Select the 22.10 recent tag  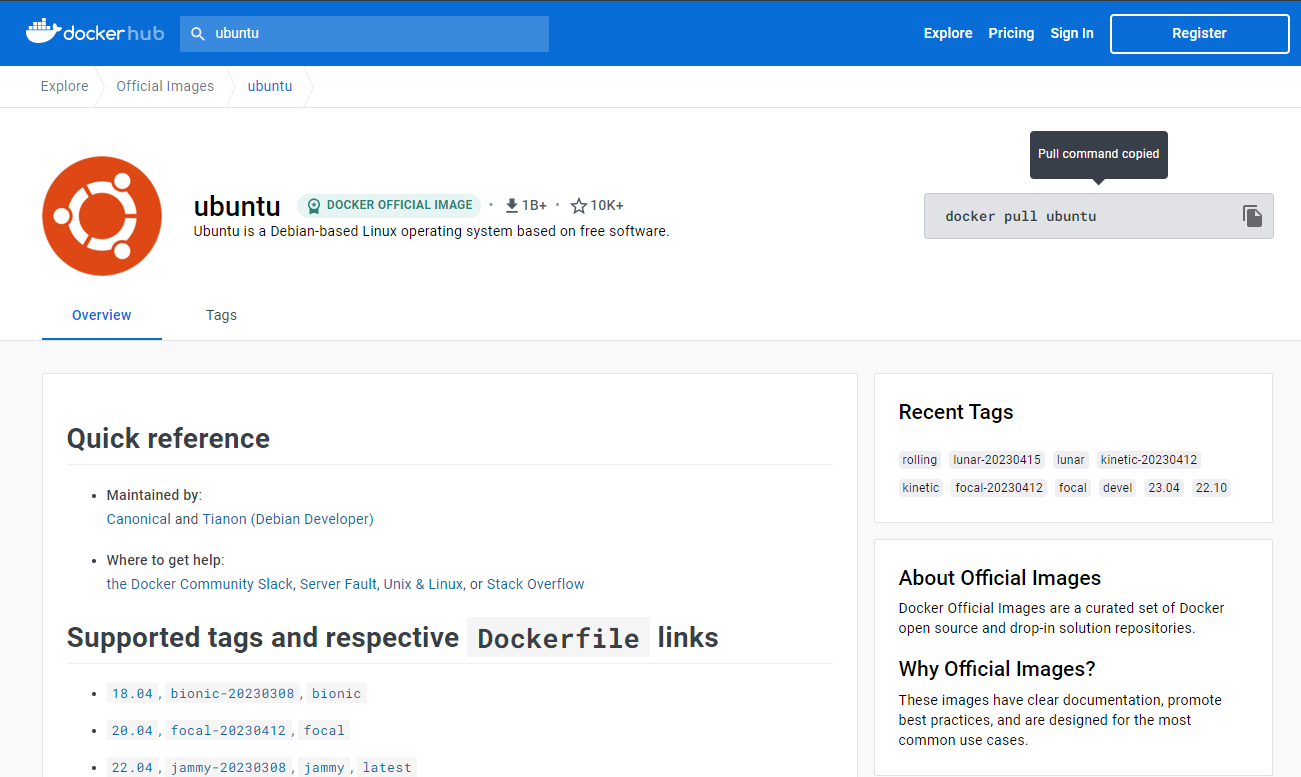click(x=1211, y=488)
